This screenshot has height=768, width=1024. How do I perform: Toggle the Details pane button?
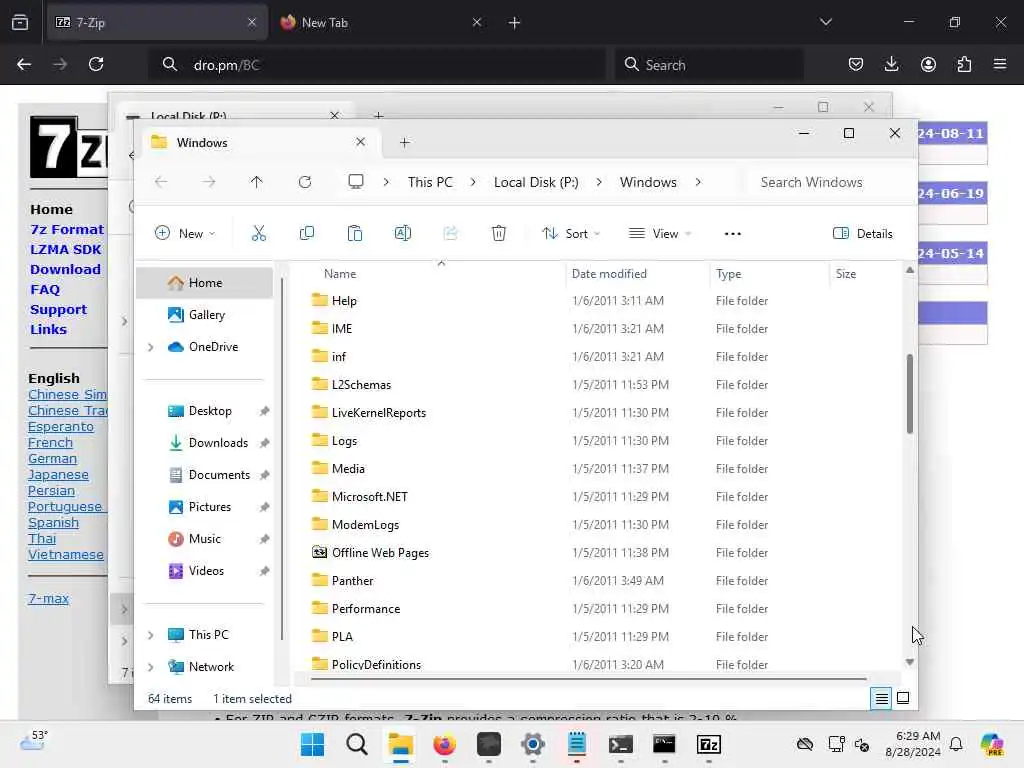point(862,234)
